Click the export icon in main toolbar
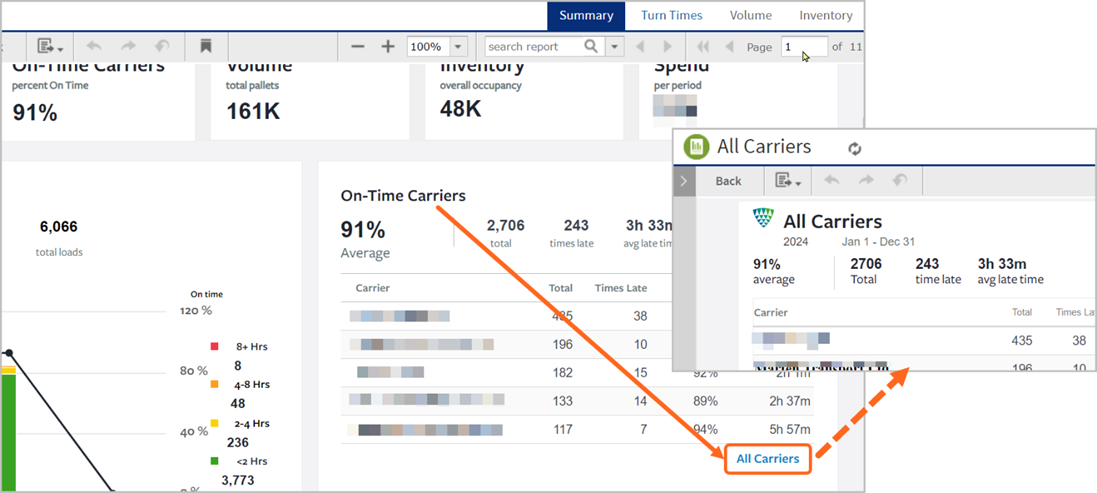Screen dimensions: 1097x493 [50, 47]
